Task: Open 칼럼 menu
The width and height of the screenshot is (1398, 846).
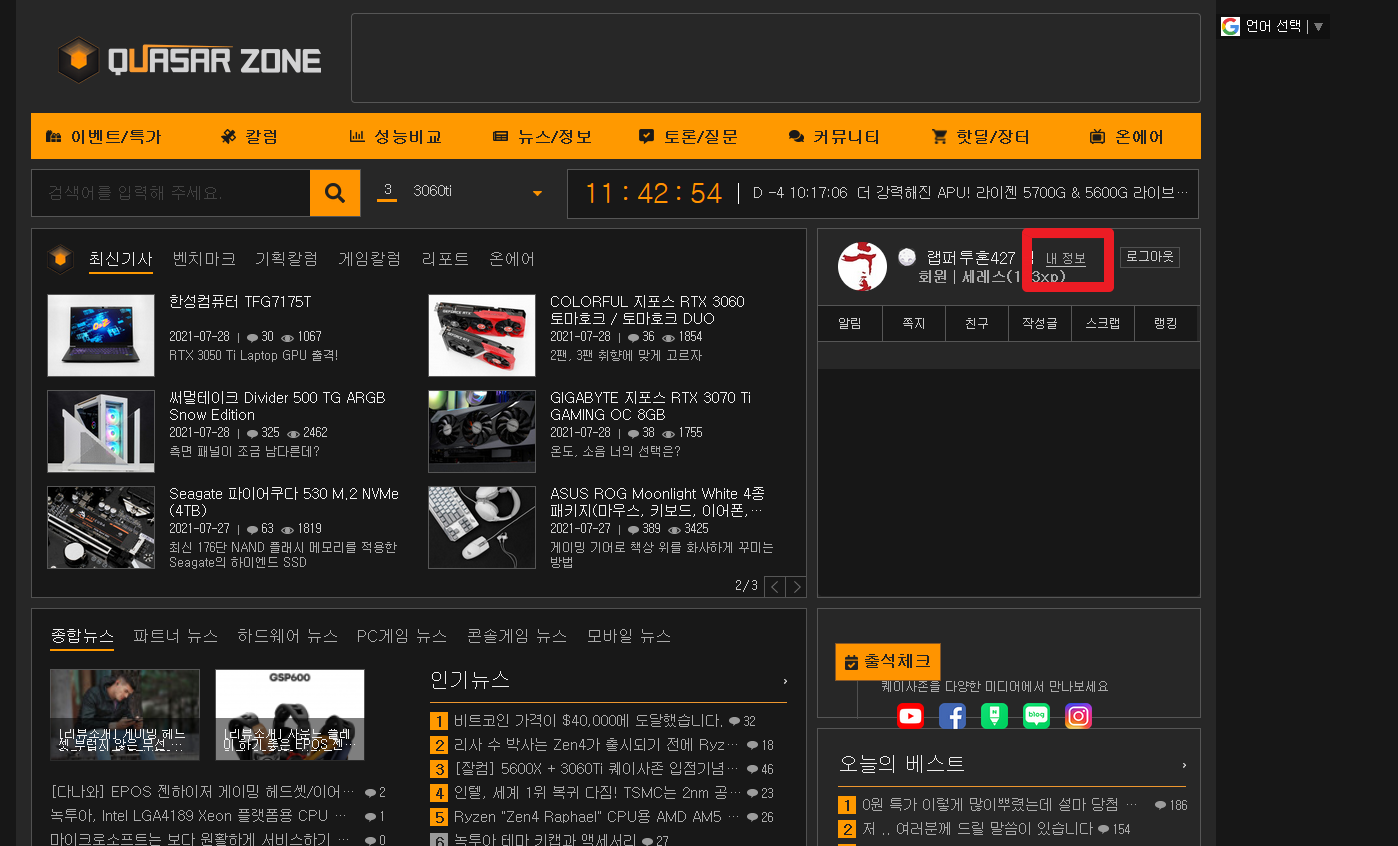Action: [x=249, y=137]
